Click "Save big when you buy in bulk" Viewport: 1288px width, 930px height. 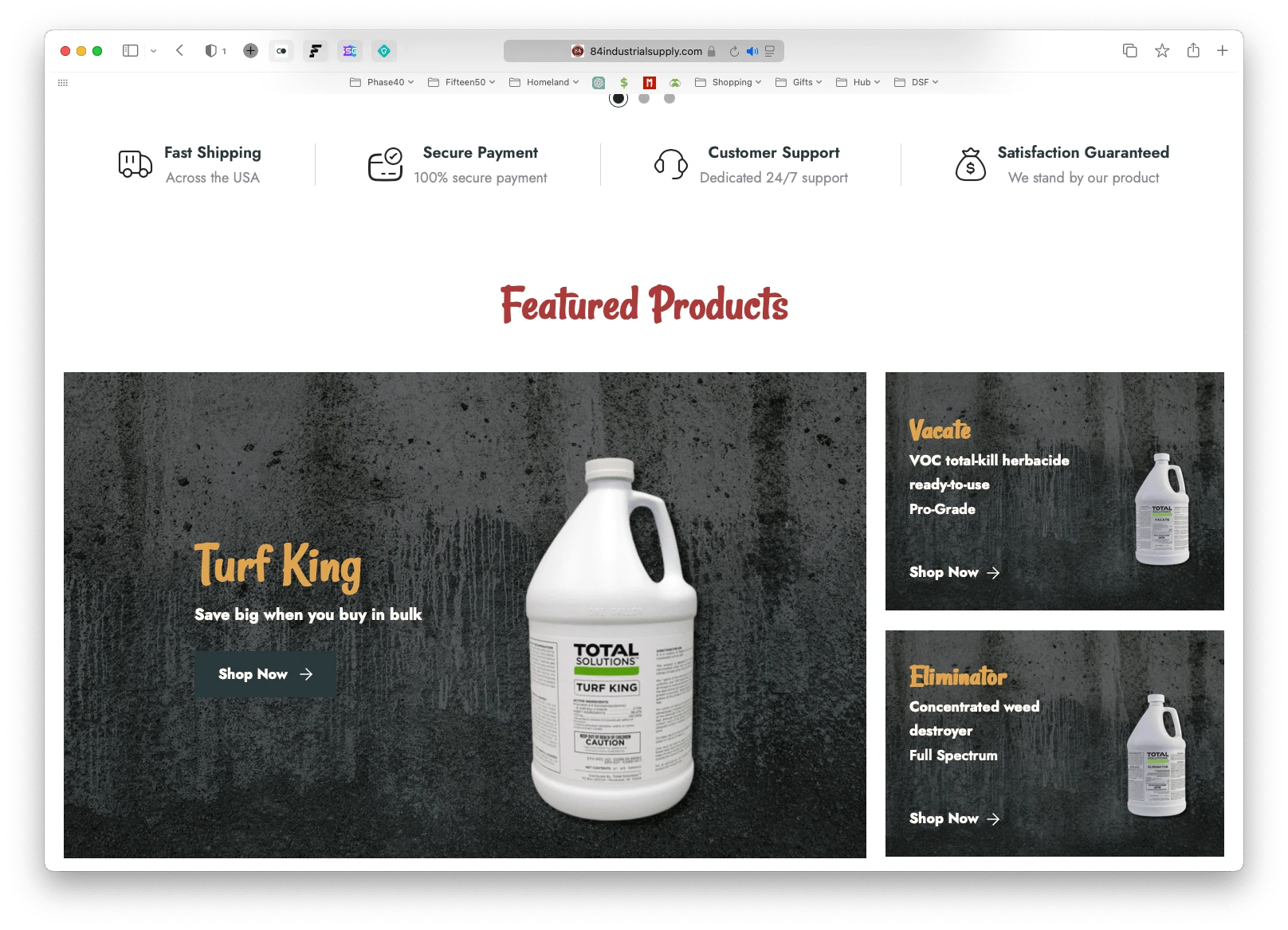[x=308, y=614]
